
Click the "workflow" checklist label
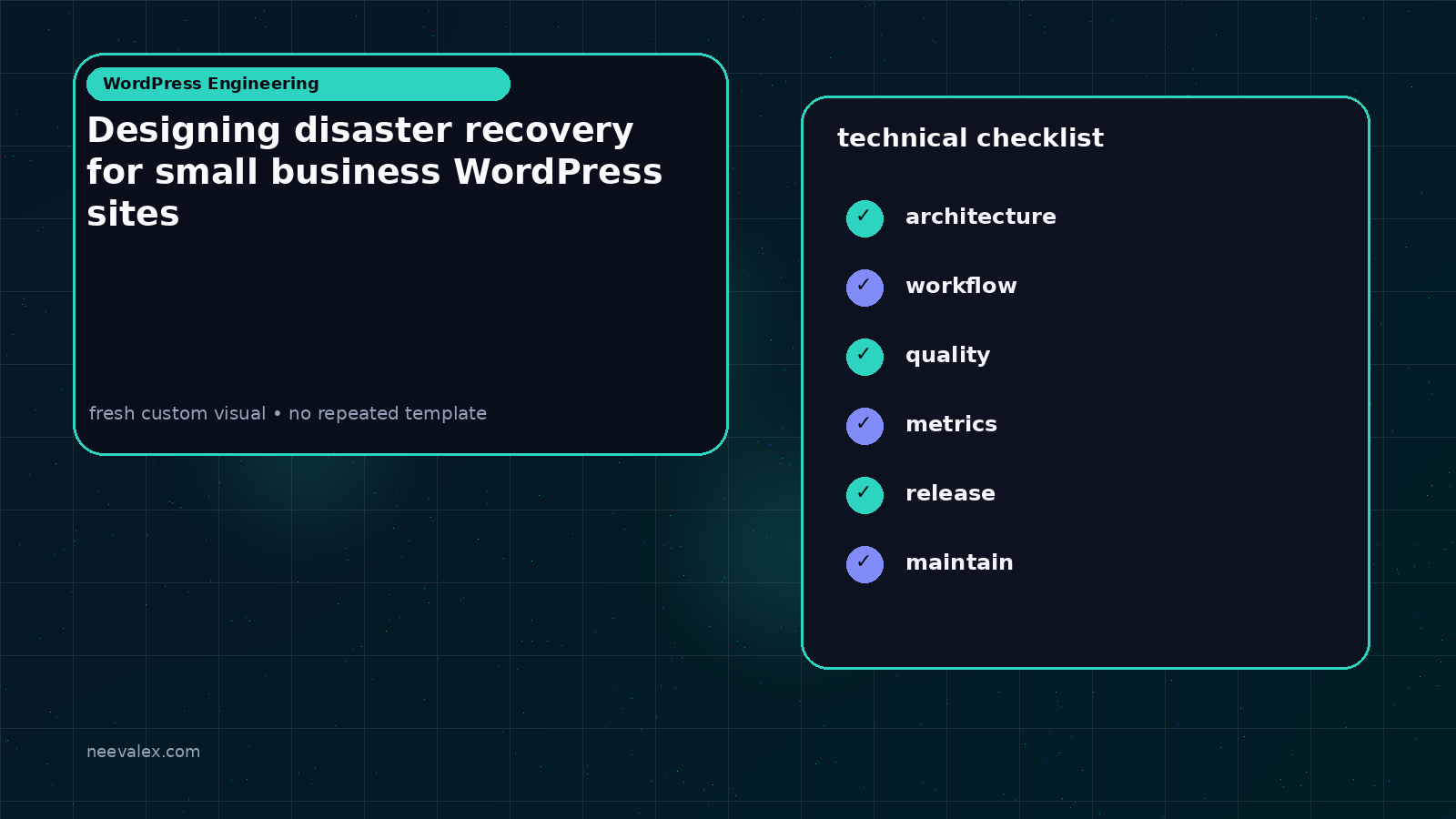(x=961, y=286)
